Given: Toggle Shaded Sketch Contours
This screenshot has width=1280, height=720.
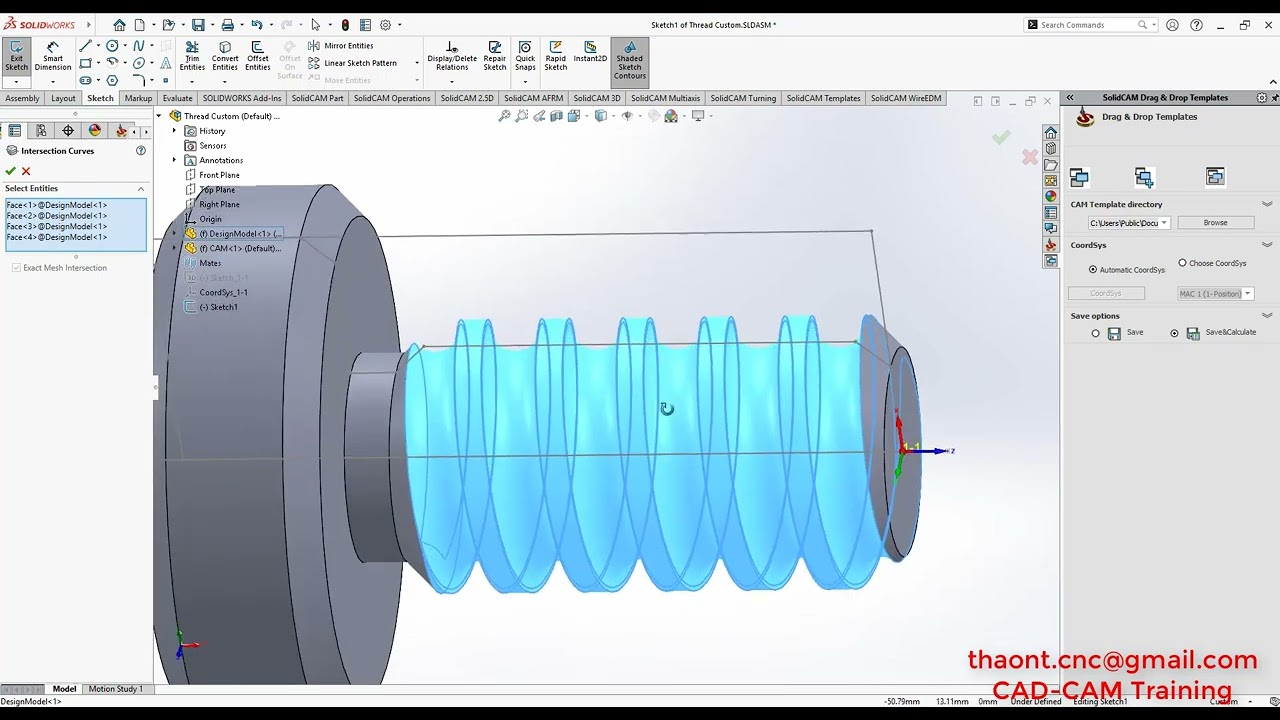Looking at the screenshot, I should pos(630,60).
